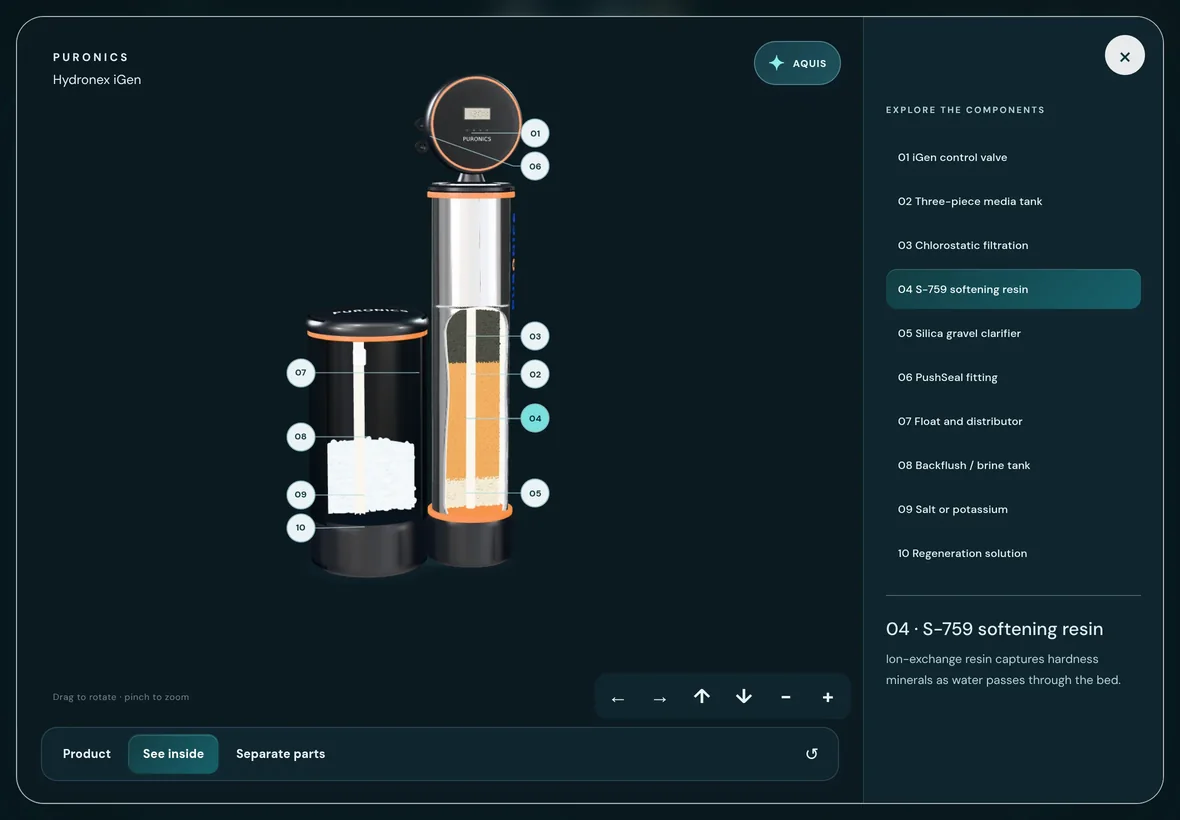Viewport: 1180px width, 820px height.
Task: Switch to the Separate parts tab
Action: pyautogui.click(x=281, y=754)
